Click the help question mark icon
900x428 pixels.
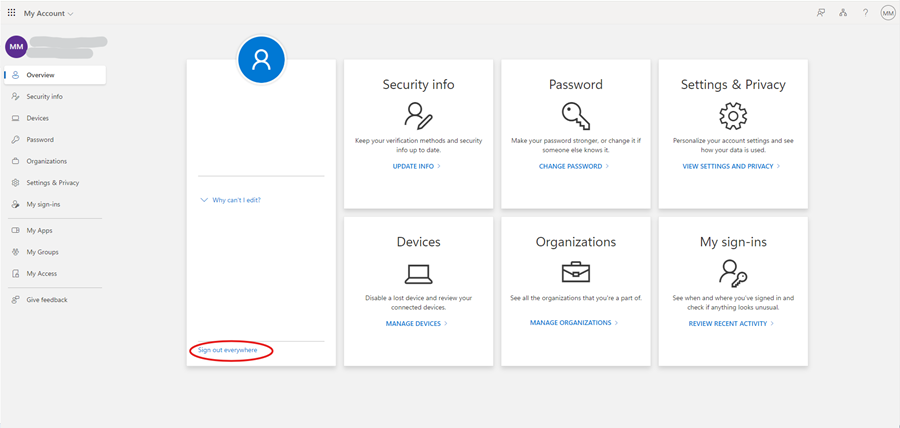(x=865, y=13)
